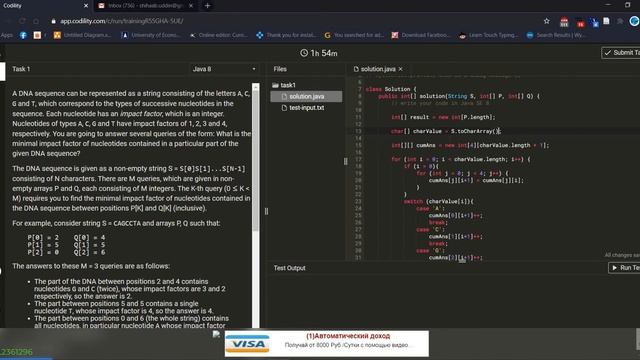Screen dimensions: 640x360
Task: Place cursor on the toCharArray code line
Action: (446, 131)
